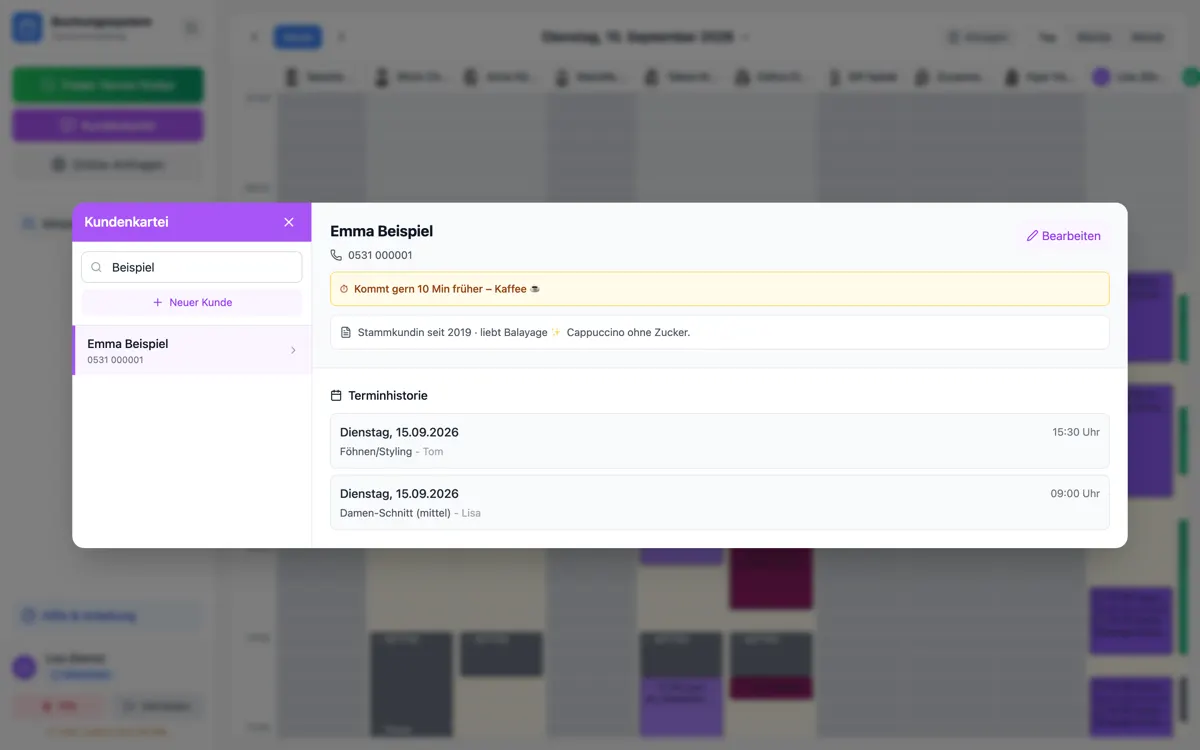Open the Bearbeiten edit button
1200x750 pixels.
(x=1063, y=236)
